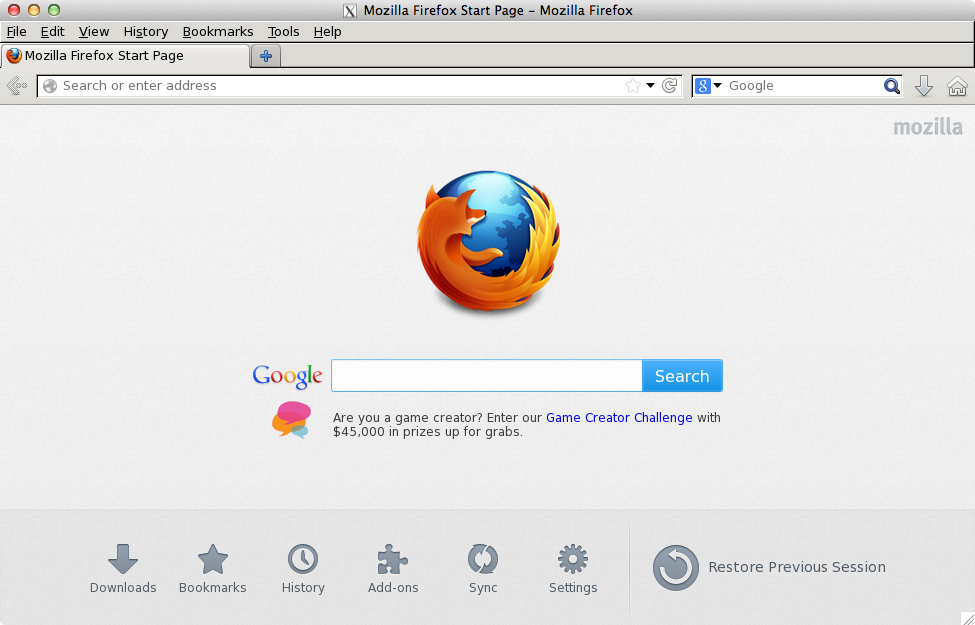Open the Help menu
The height and width of the screenshot is (625, 975).
pos(327,32)
